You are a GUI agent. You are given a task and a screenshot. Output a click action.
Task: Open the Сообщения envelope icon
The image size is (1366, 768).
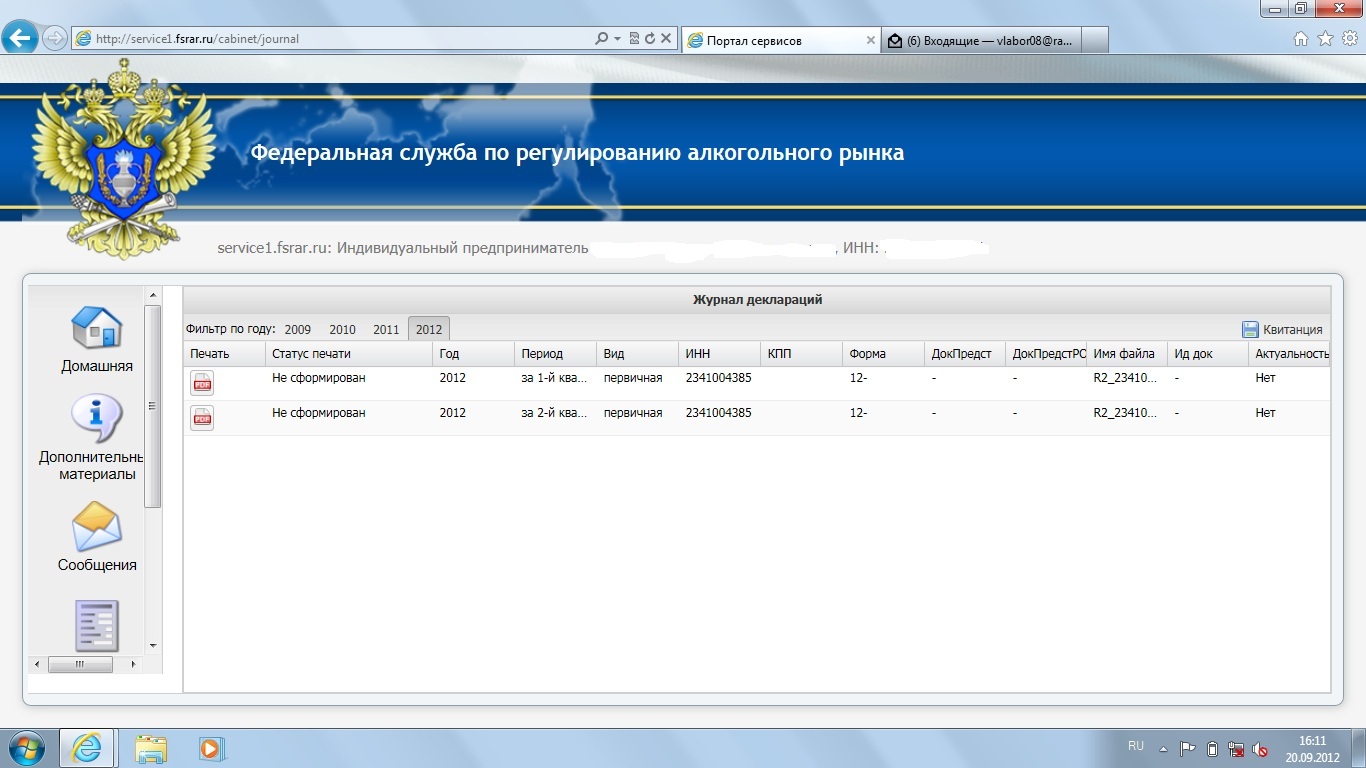96,526
